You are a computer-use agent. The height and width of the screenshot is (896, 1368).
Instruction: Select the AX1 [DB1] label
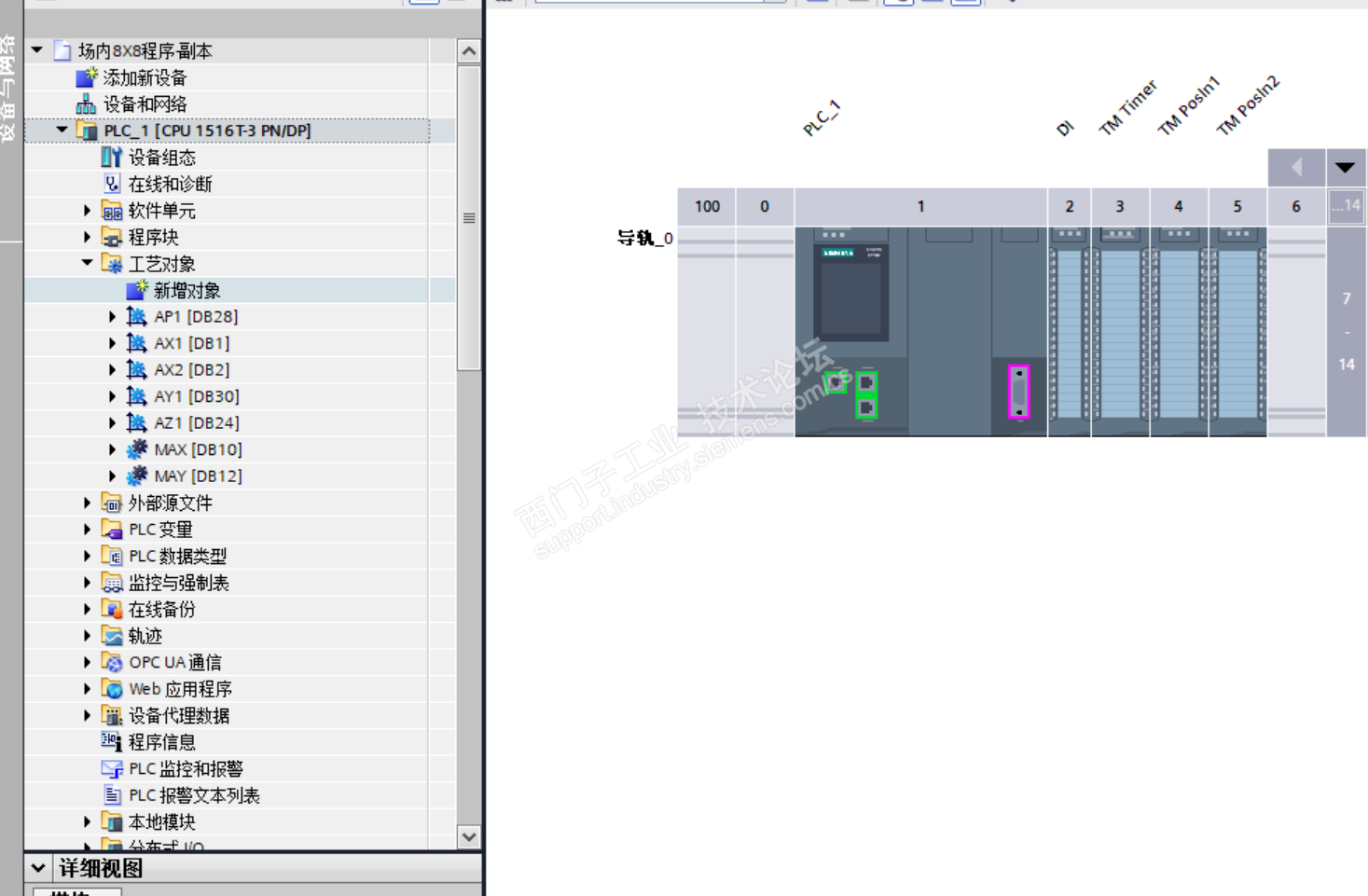192,343
